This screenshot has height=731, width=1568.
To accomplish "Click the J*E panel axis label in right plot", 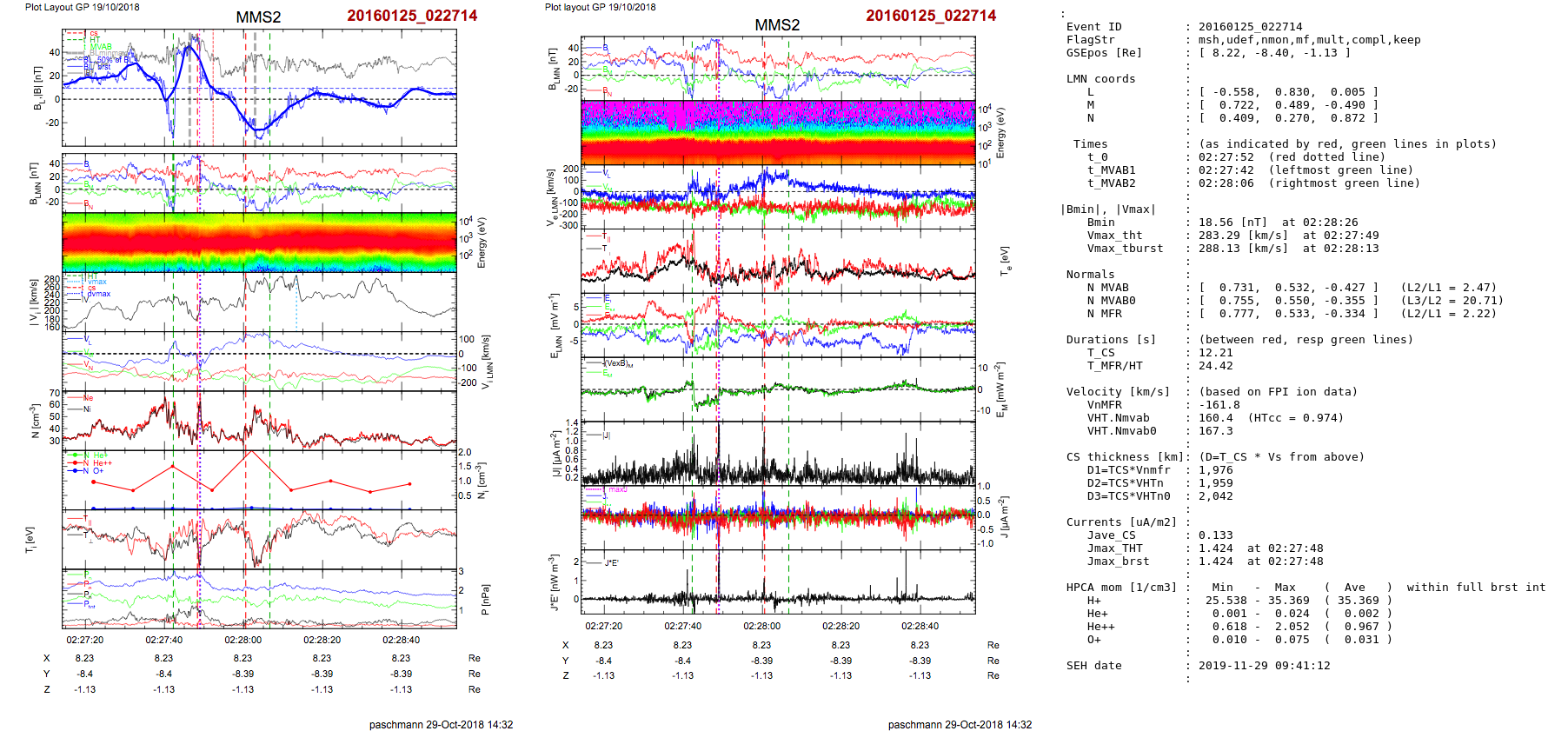I will (554, 581).
